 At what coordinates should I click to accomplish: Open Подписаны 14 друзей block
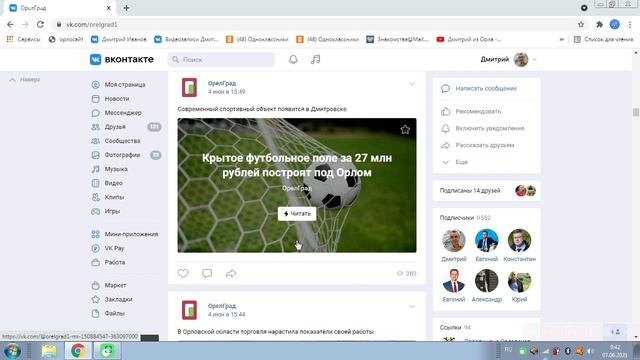click(x=487, y=191)
